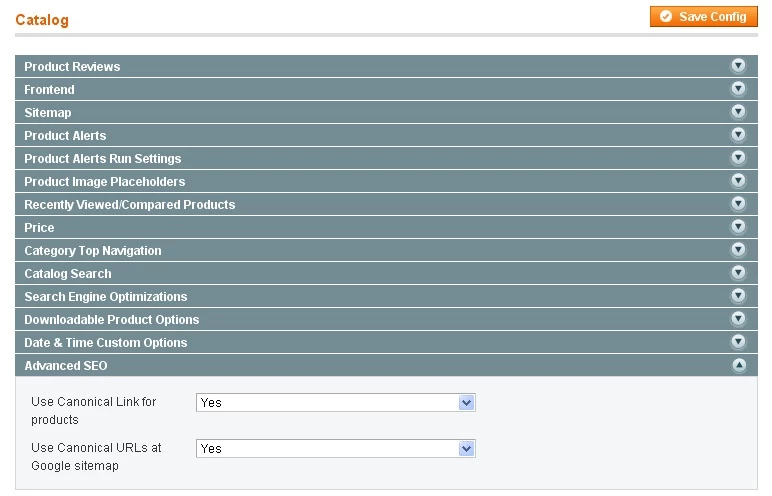Viewport: 772px width, 496px height.
Task: Expand Downloadable Product Options arrow
Action: [738, 319]
